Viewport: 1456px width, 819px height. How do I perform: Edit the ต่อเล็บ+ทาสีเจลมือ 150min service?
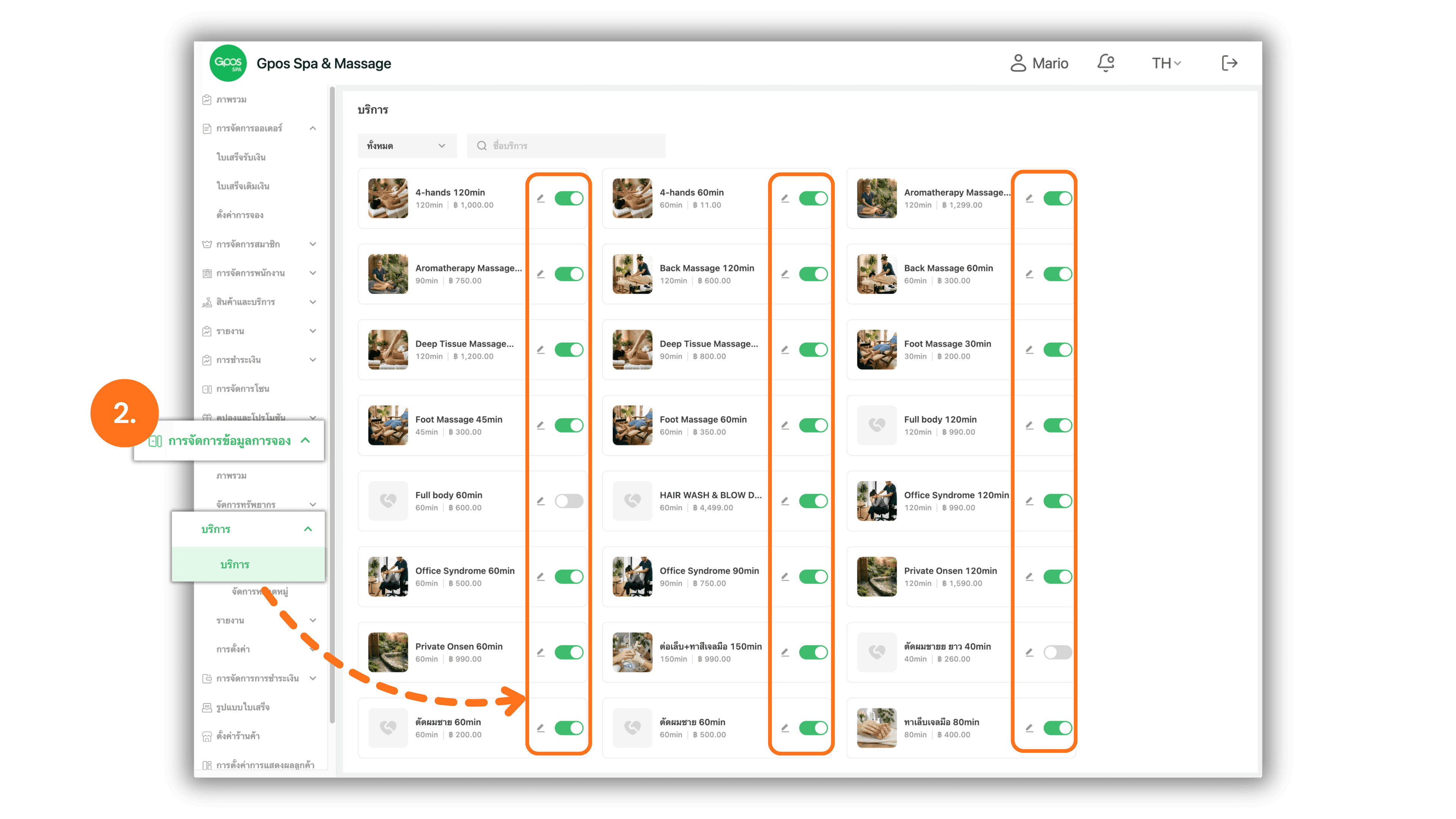(x=785, y=653)
